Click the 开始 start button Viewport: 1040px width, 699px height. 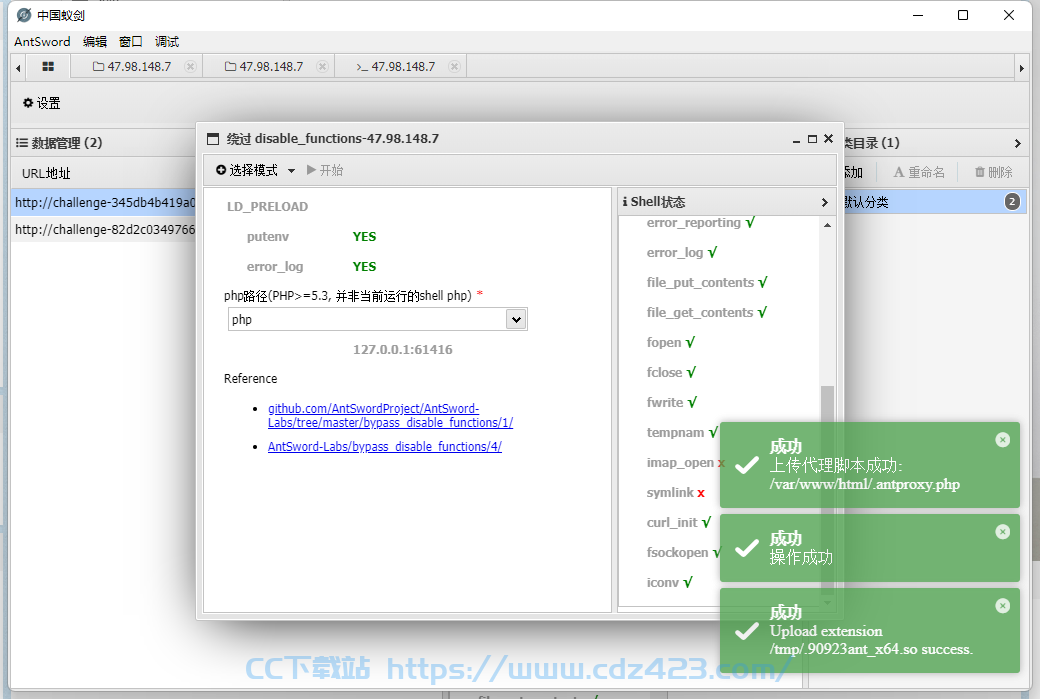pyautogui.click(x=325, y=170)
